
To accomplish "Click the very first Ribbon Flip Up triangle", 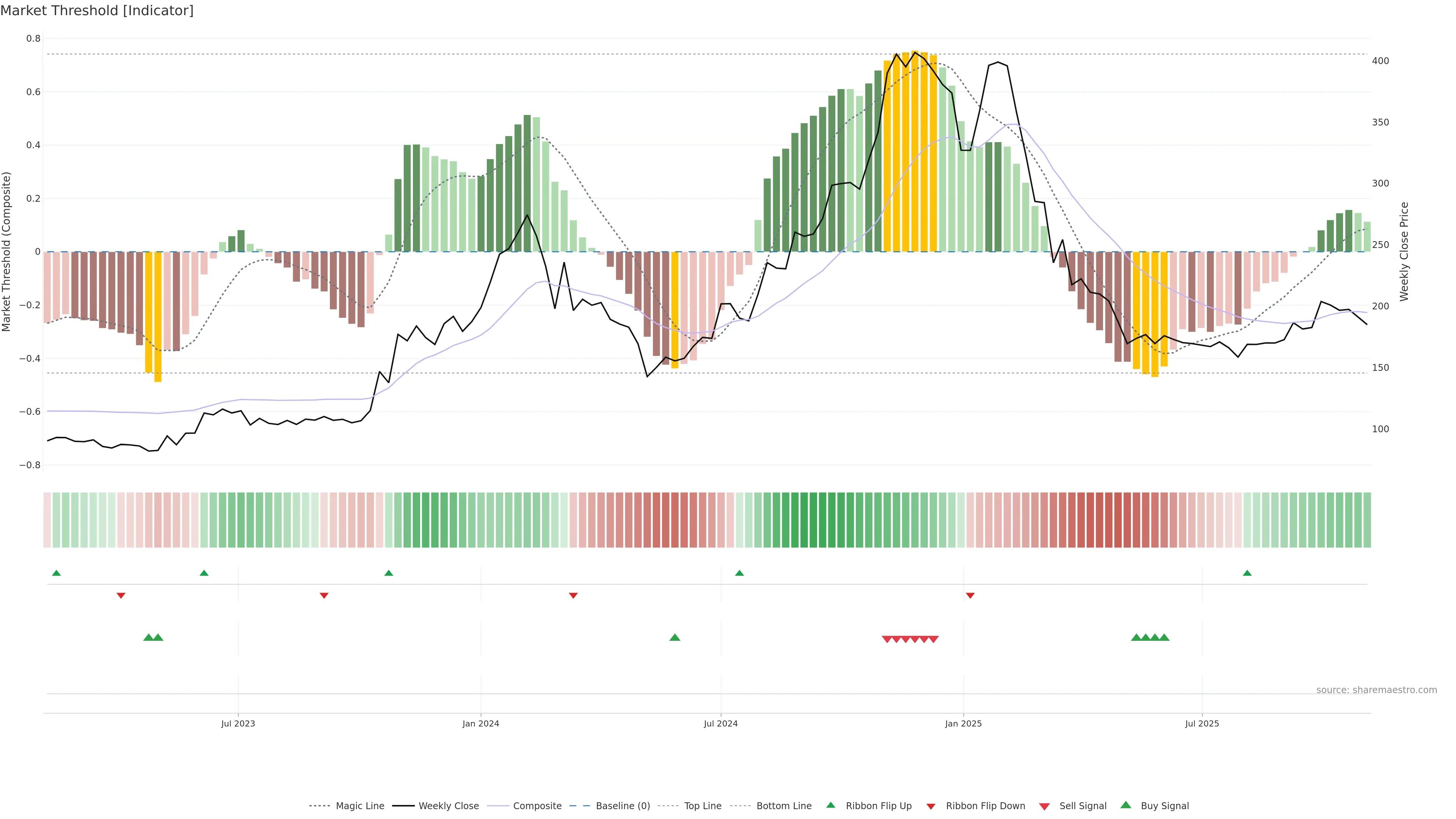I will pos(56,573).
